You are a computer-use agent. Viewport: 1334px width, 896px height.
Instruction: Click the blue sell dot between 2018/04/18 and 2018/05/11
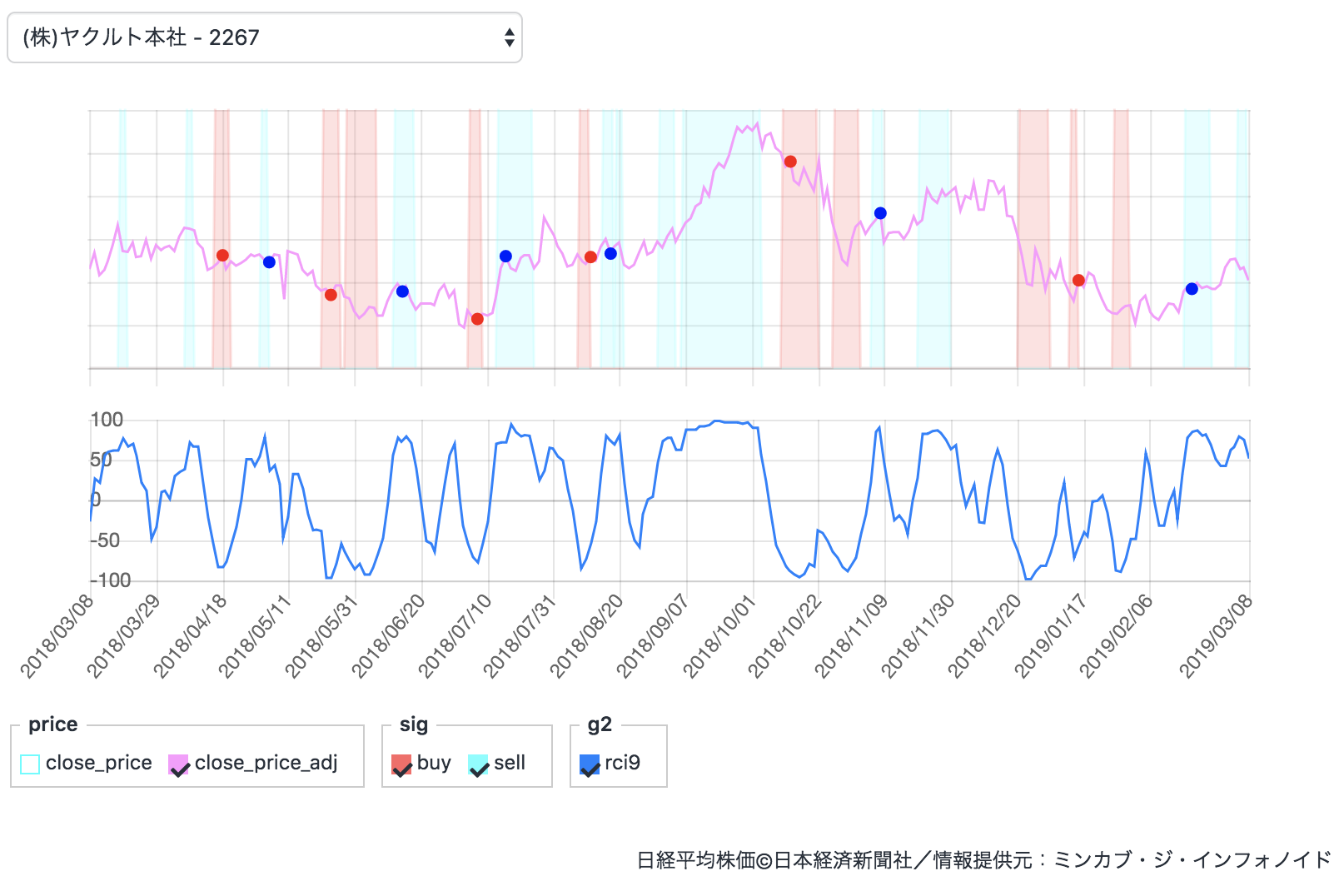269,262
